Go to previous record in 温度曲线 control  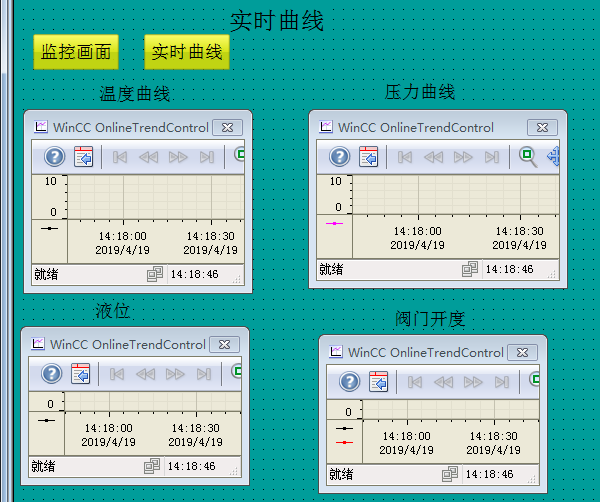pos(148,157)
